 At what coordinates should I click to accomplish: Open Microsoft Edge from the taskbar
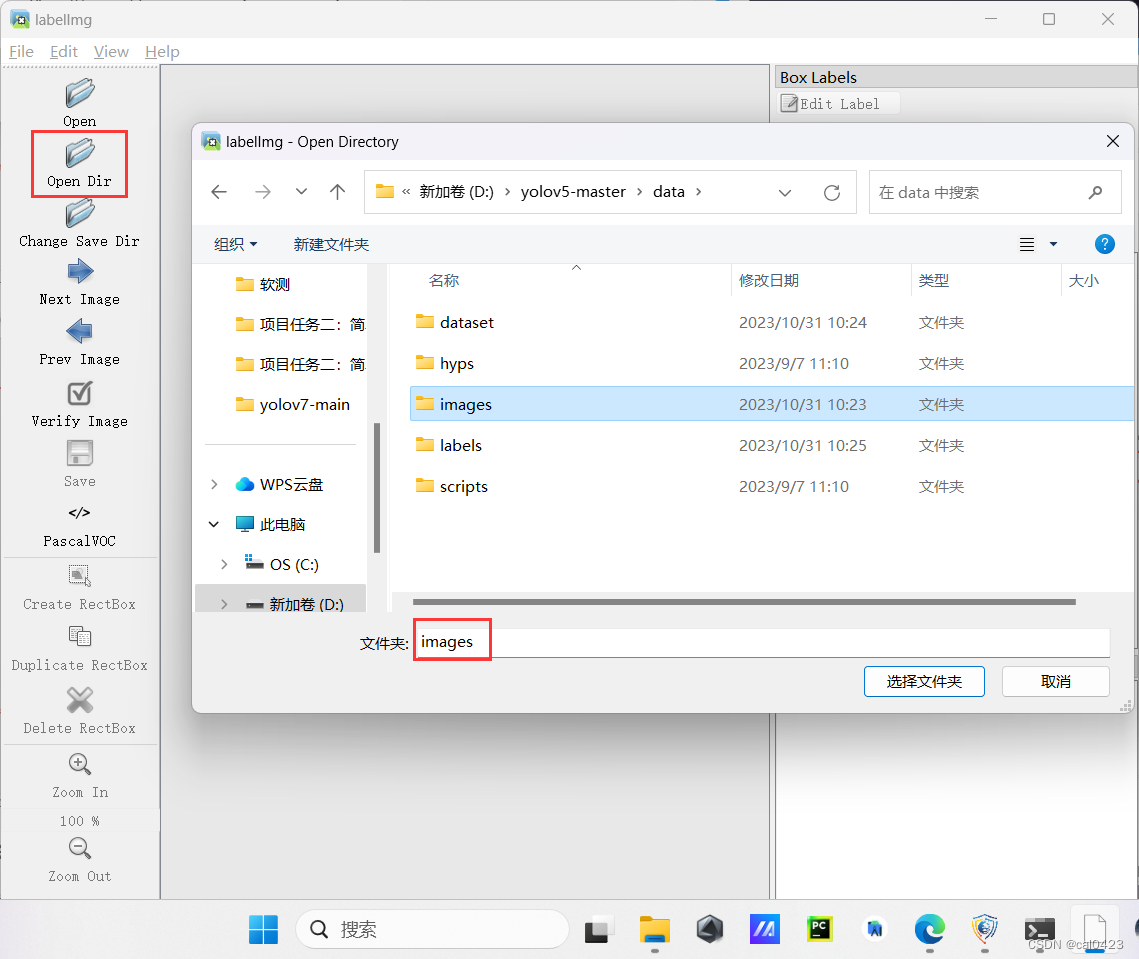point(929,929)
